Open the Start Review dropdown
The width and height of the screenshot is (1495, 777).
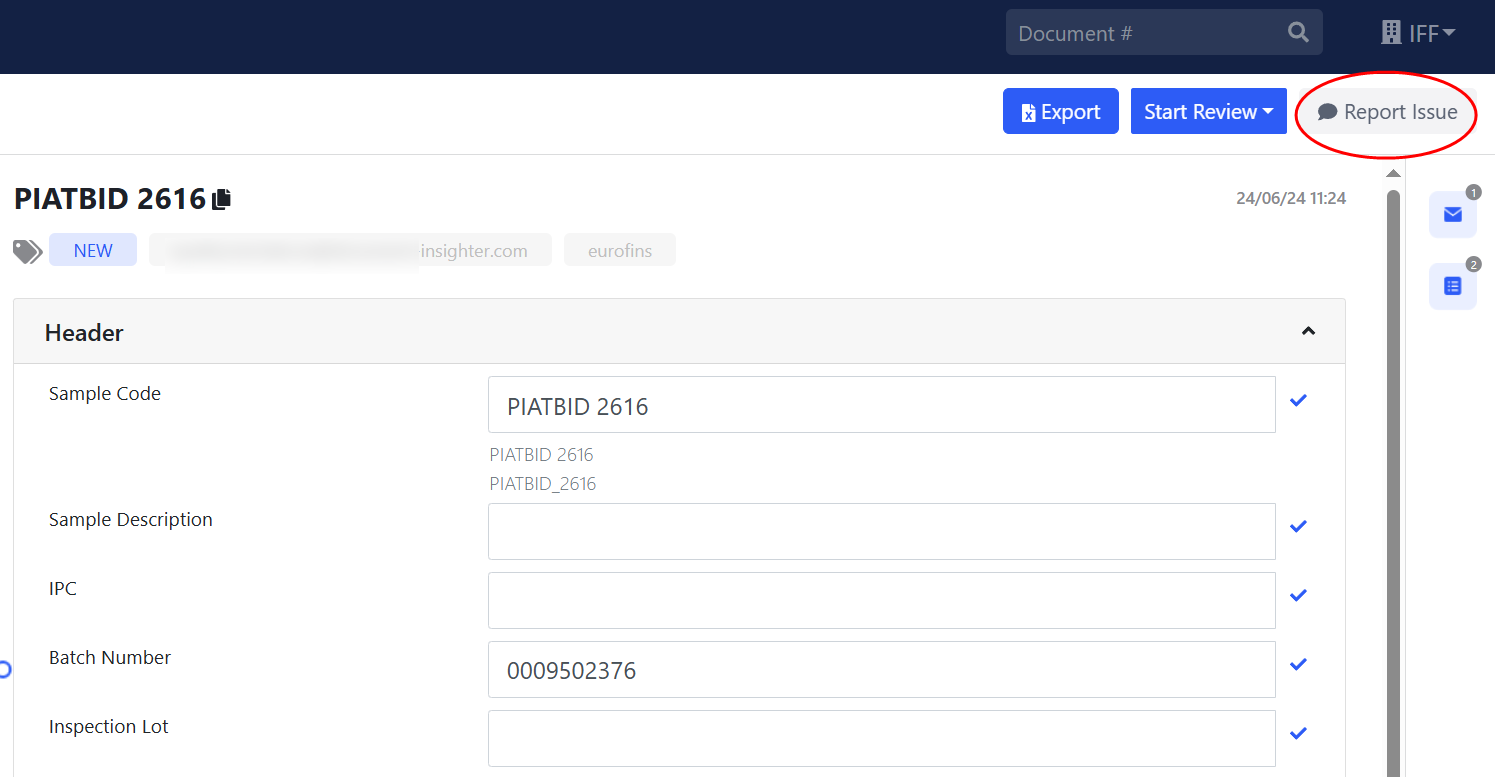coord(1208,112)
